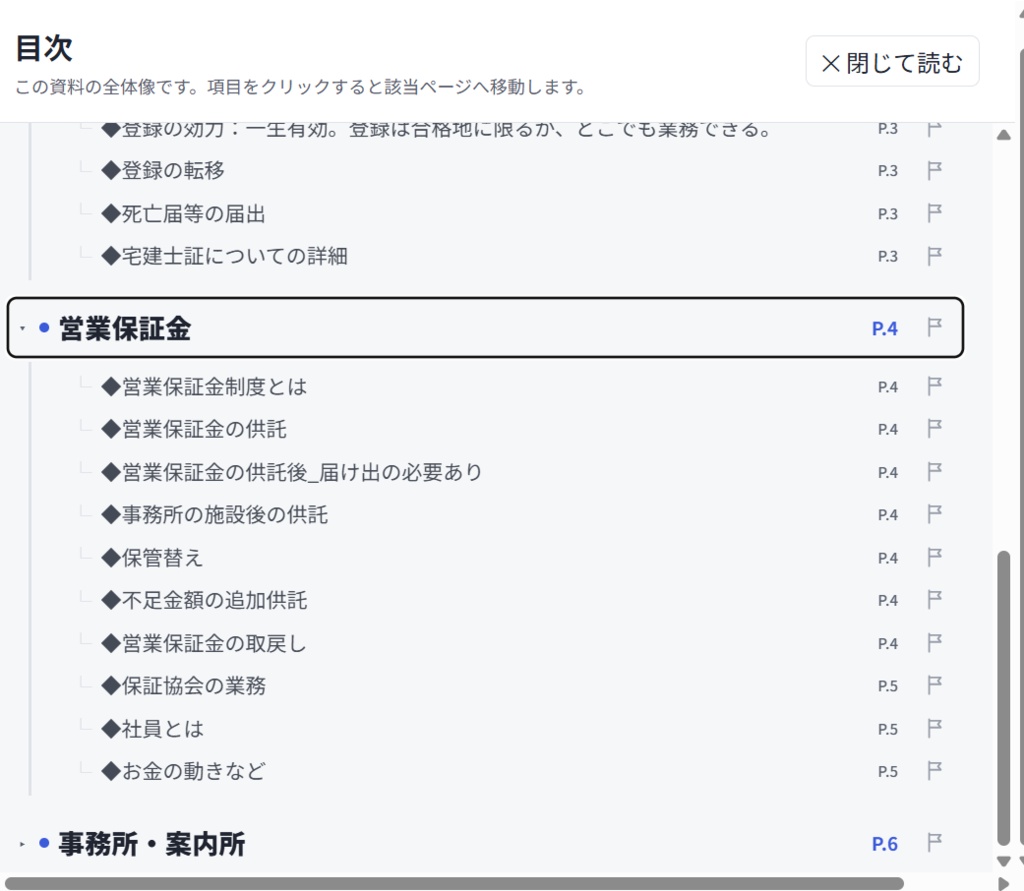
Task: Jump to ◆不足金額の追加供託
Action: [x=204, y=600]
